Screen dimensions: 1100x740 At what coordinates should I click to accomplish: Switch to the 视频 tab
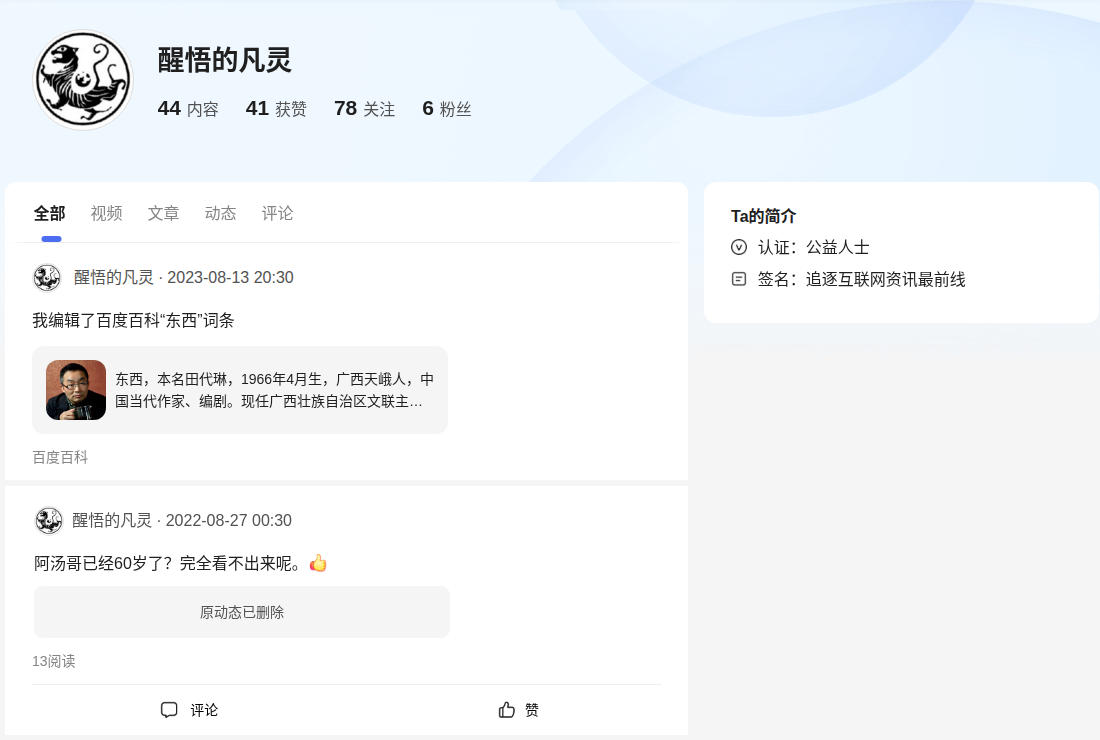point(106,213)
